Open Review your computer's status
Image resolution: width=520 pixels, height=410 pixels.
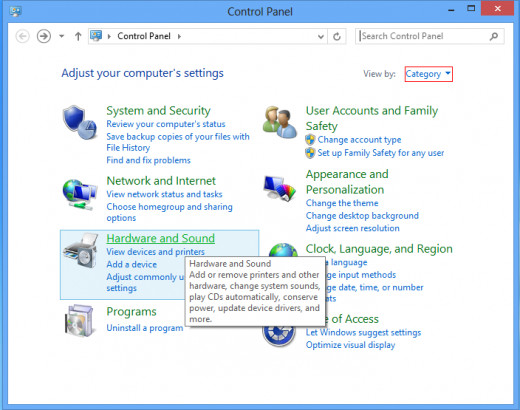[166, 124]
